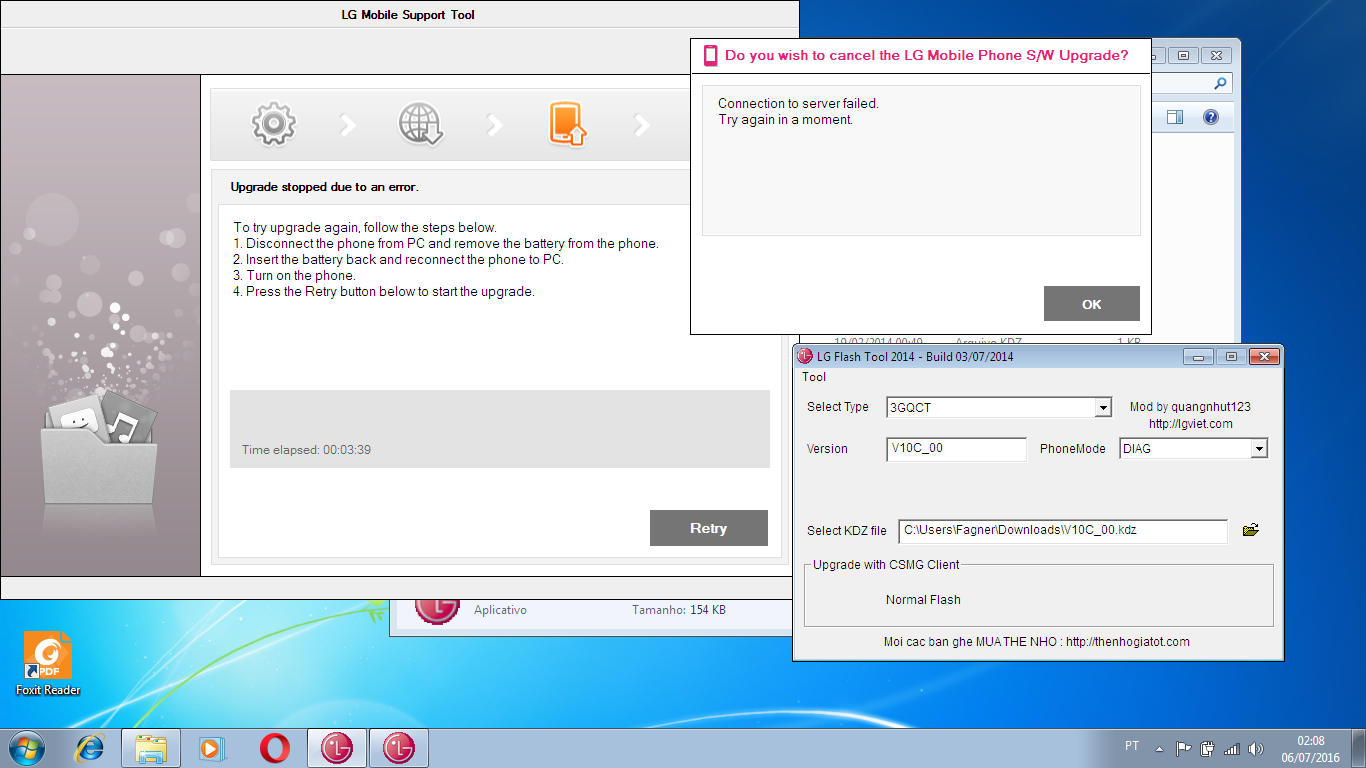This screenshot has height=768, width=1366.
Task: Click the Upgrade stopped due to an error text
Action: 325,187
